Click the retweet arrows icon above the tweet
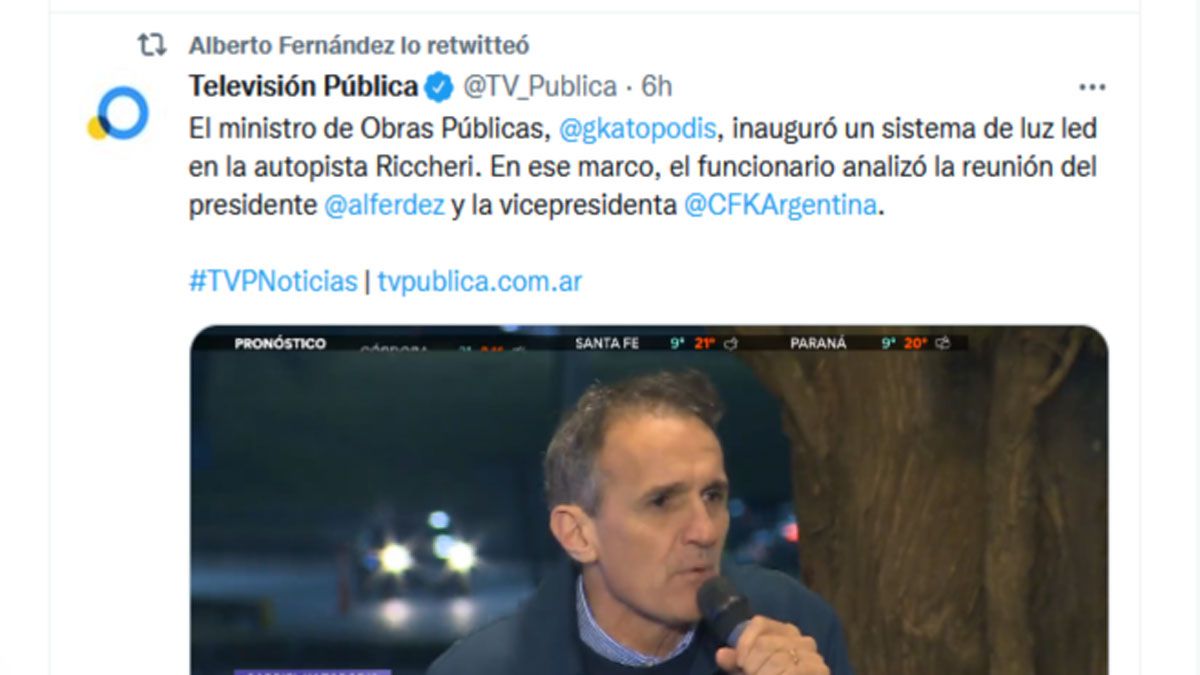The image size is (1200, 675). pyautogui.click(x=152, y=45)
